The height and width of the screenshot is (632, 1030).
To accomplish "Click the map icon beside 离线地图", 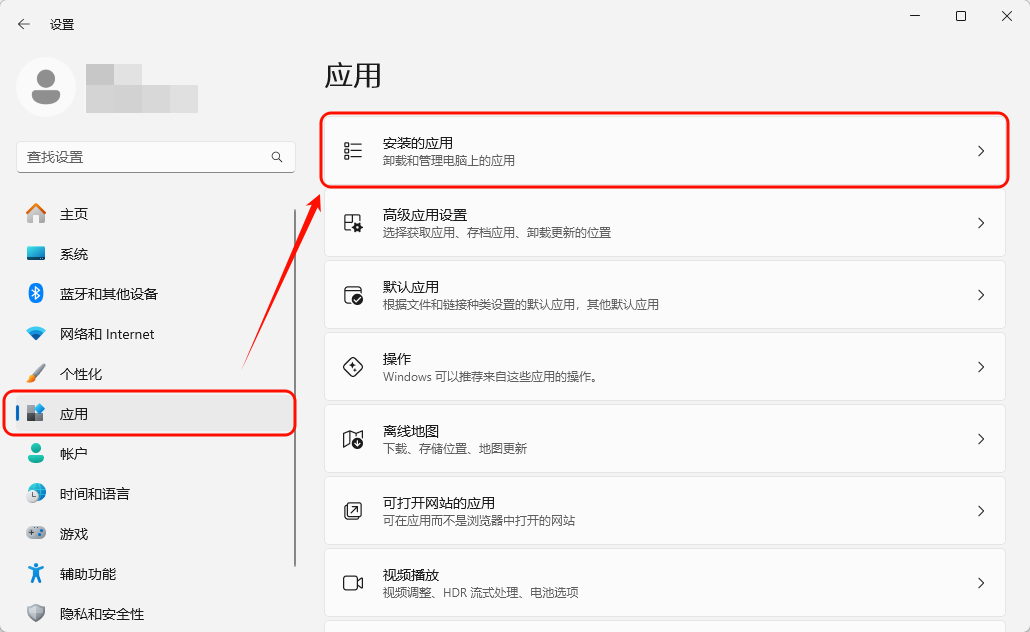I will (353, 439).
